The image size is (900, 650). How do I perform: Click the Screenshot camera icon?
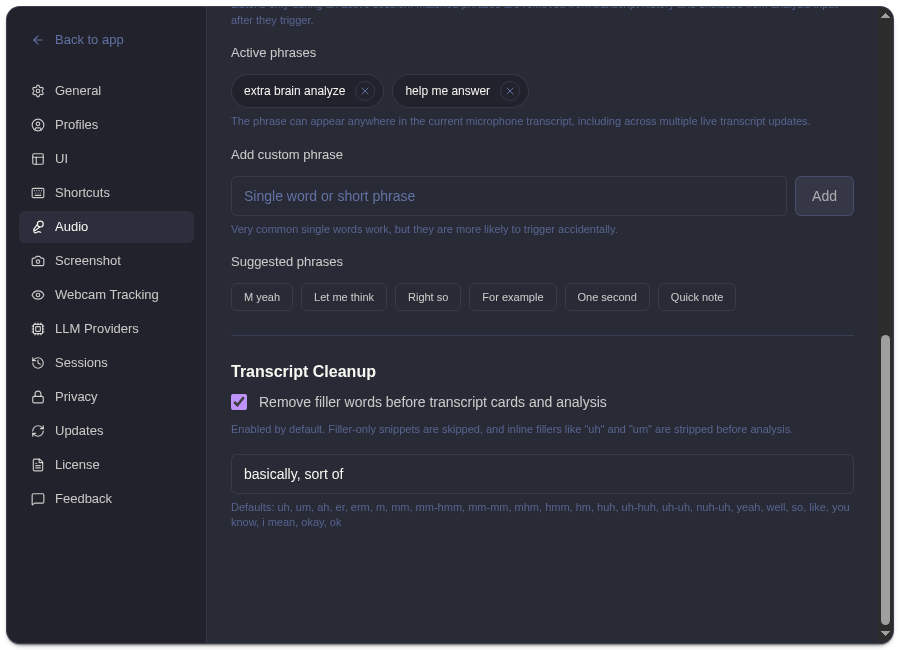click(38, 261)
